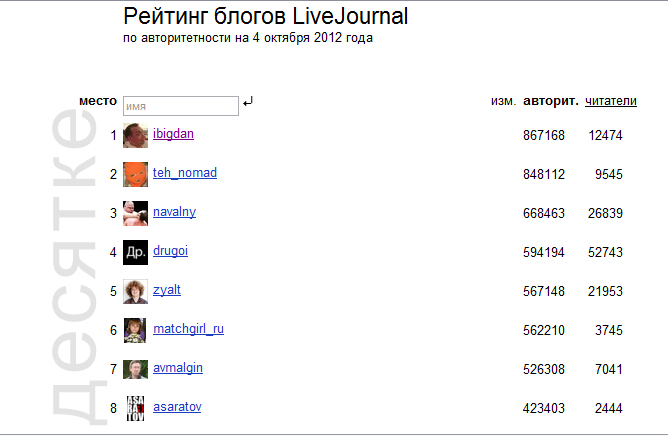Click matchgirl_ru's avatar picture
This screenshot has height=436, width=668.
click(x=135, y=330)
